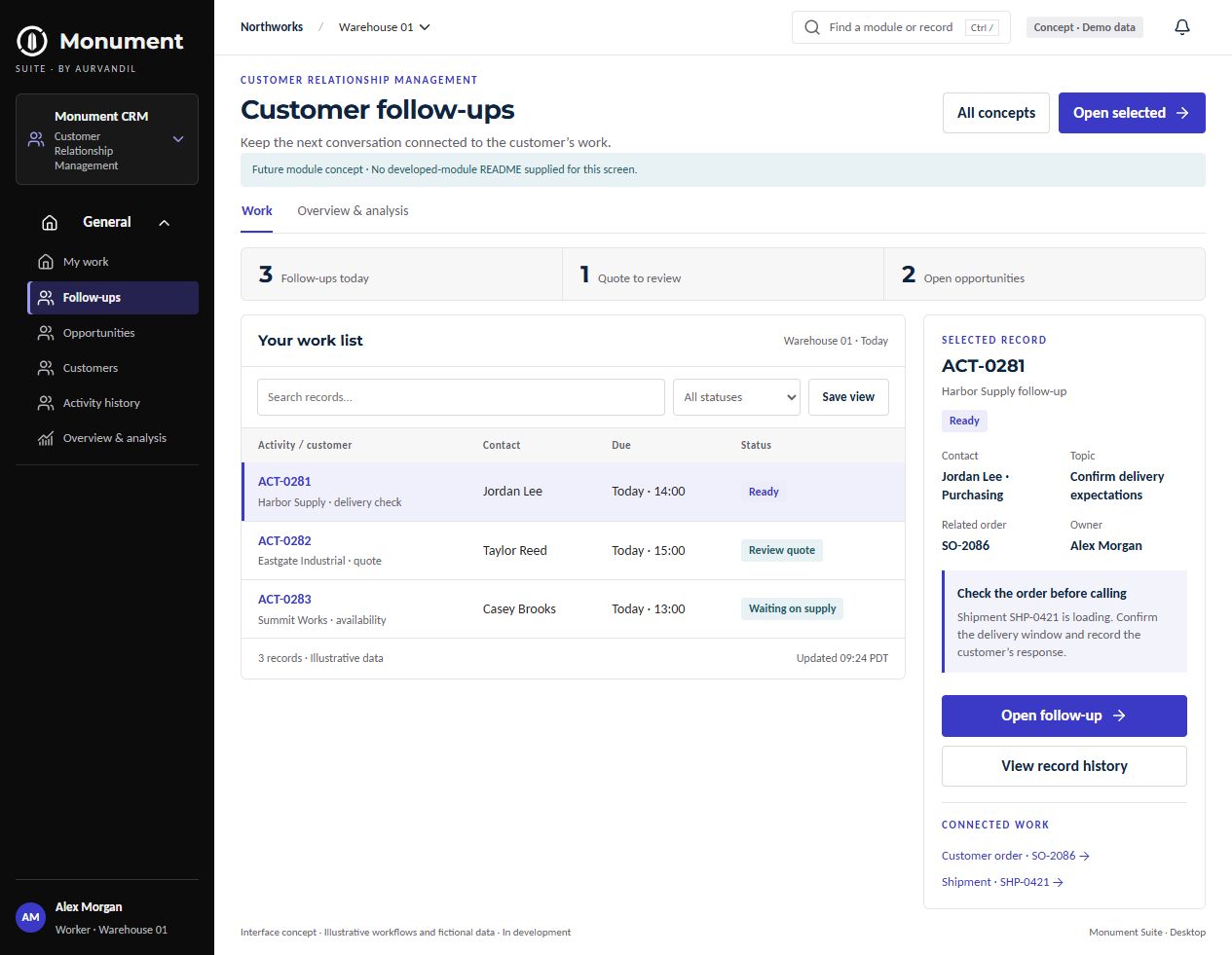Viewport: 1232px width, 955px height.
Task: Open ACT-0282 record link
Action: tap(284, 540)
